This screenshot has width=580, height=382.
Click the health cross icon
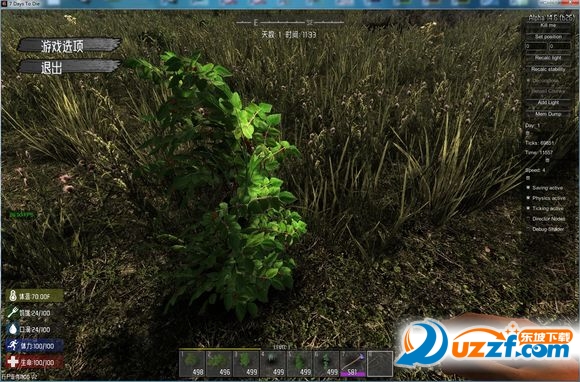pyautogui.click(x=13, y=362)
